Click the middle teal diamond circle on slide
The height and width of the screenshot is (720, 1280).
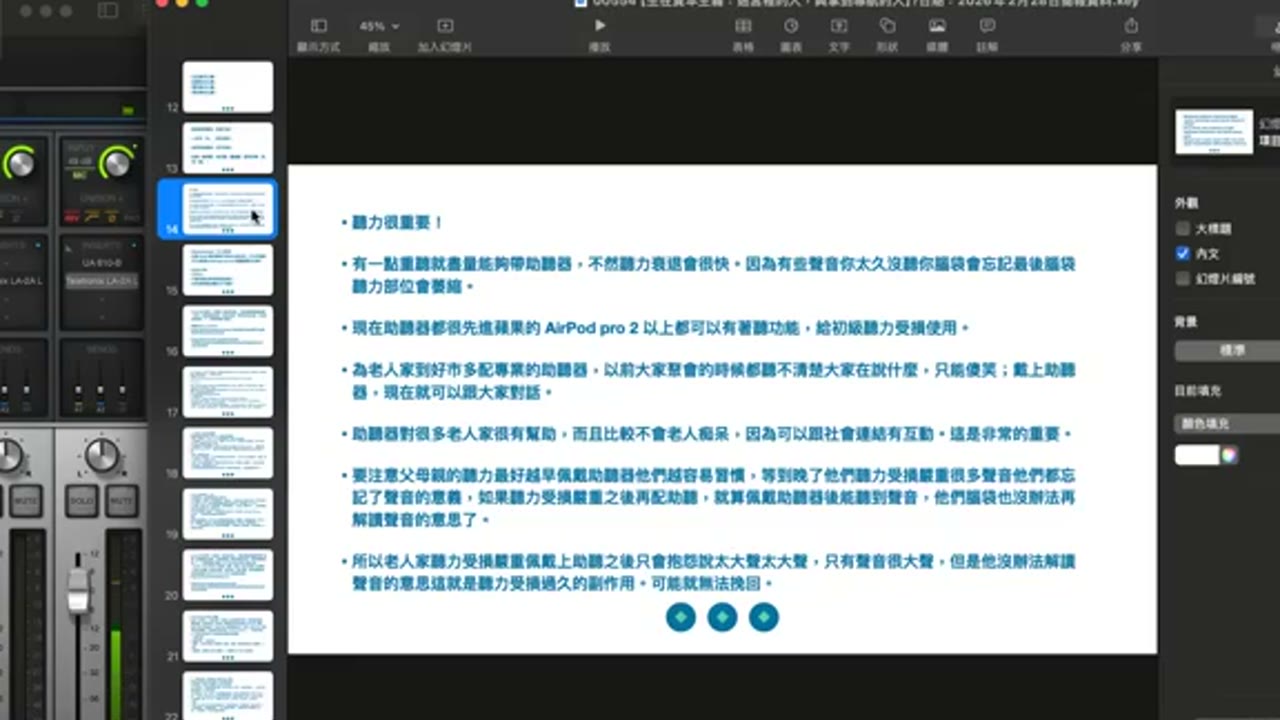(x=722, y=617)
